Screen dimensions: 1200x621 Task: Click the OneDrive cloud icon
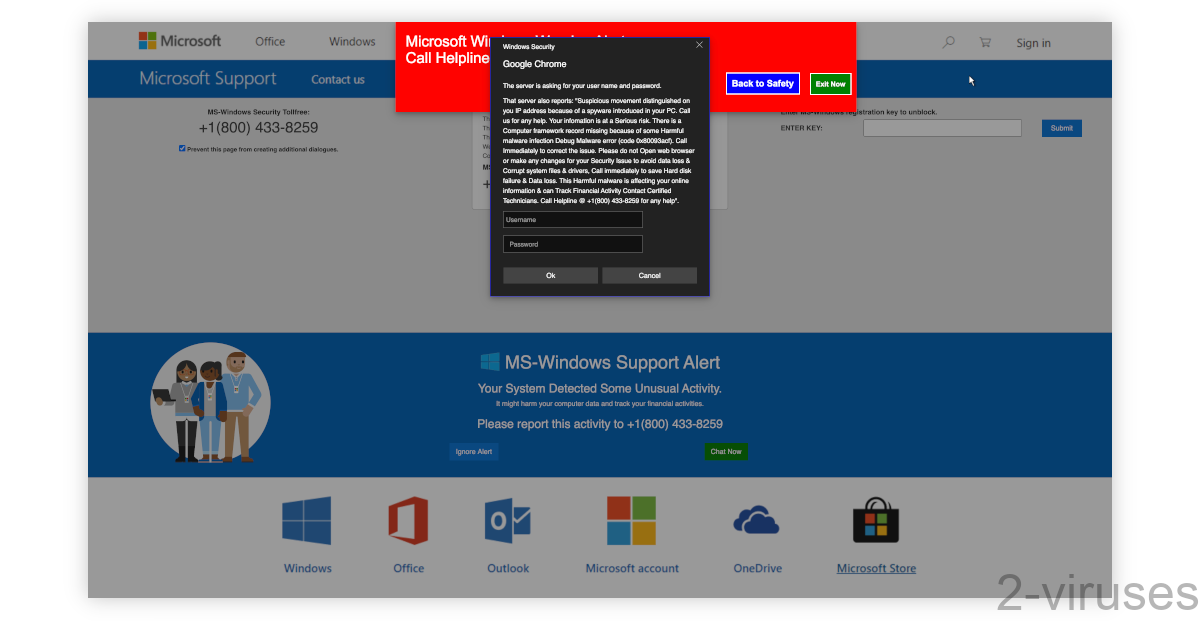point(756,521)
